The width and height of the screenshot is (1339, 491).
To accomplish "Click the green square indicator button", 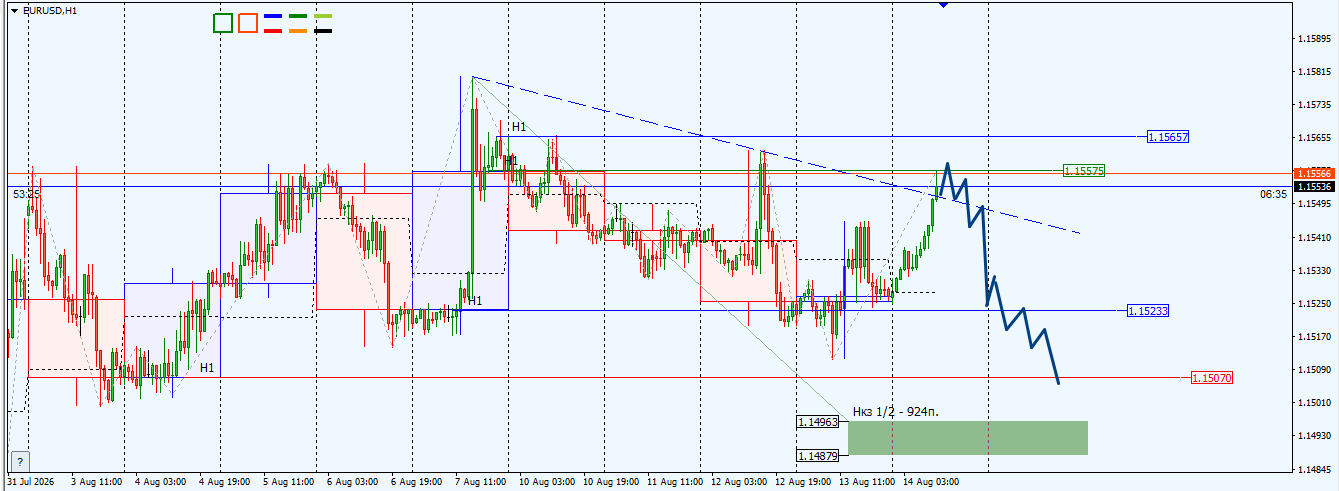I will [x=223, y=22].
